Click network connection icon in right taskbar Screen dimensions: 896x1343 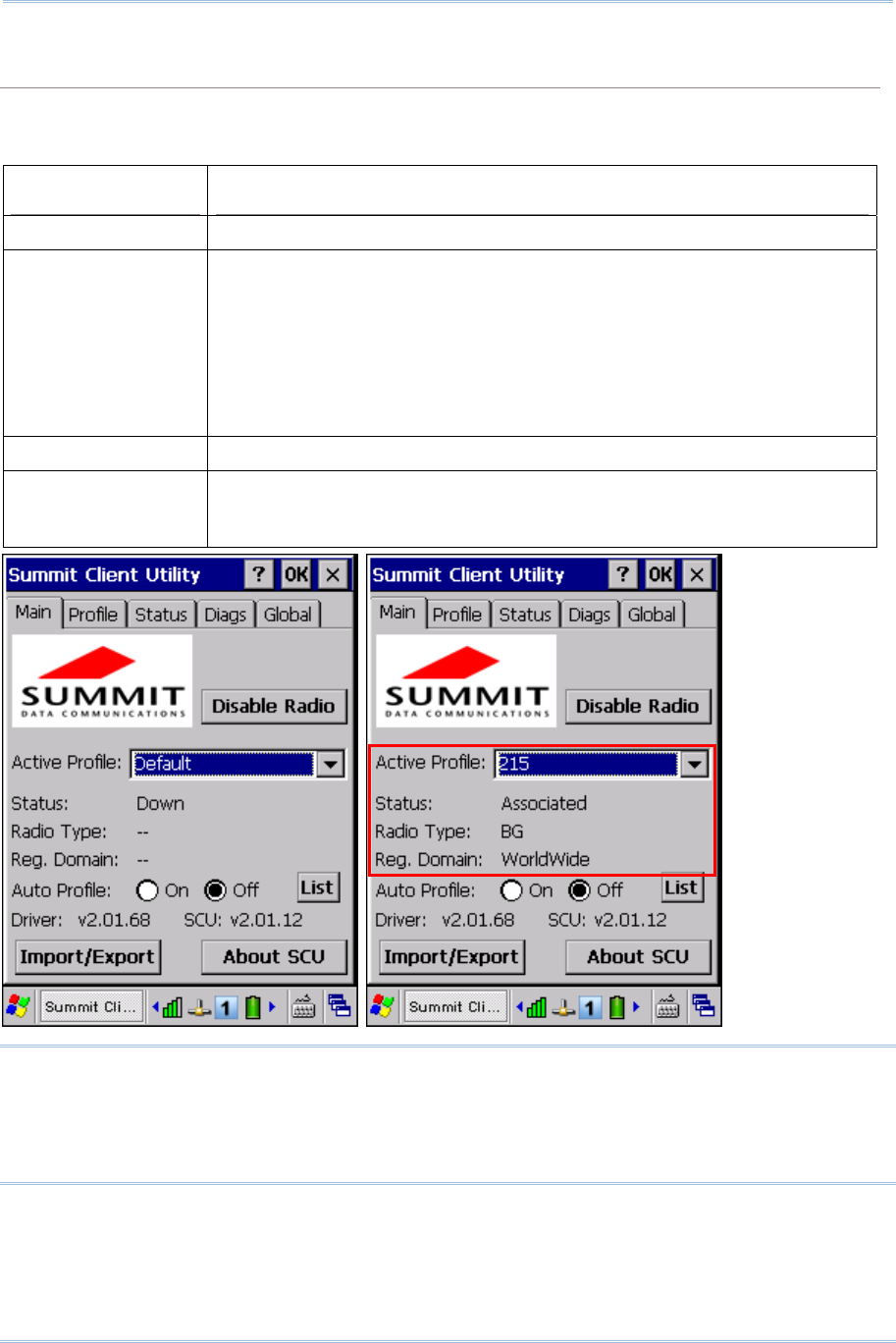click(x=563, y=1007)
